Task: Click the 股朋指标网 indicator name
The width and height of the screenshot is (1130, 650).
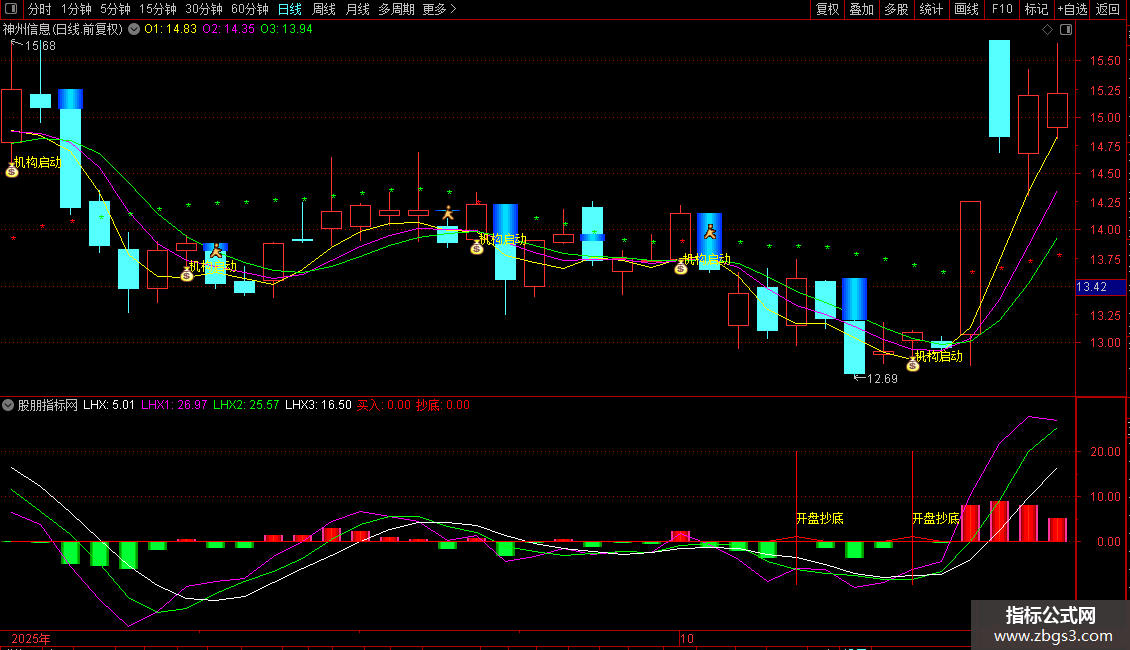Action: coord(48,405)
